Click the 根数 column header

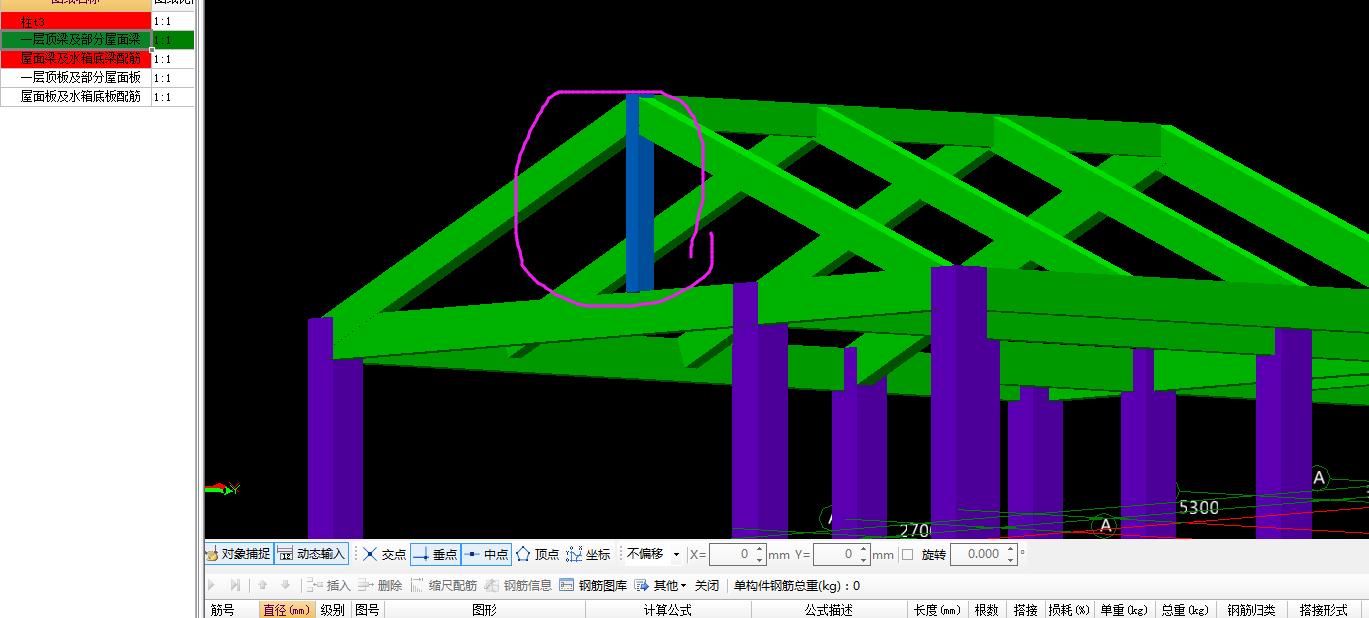987,610
